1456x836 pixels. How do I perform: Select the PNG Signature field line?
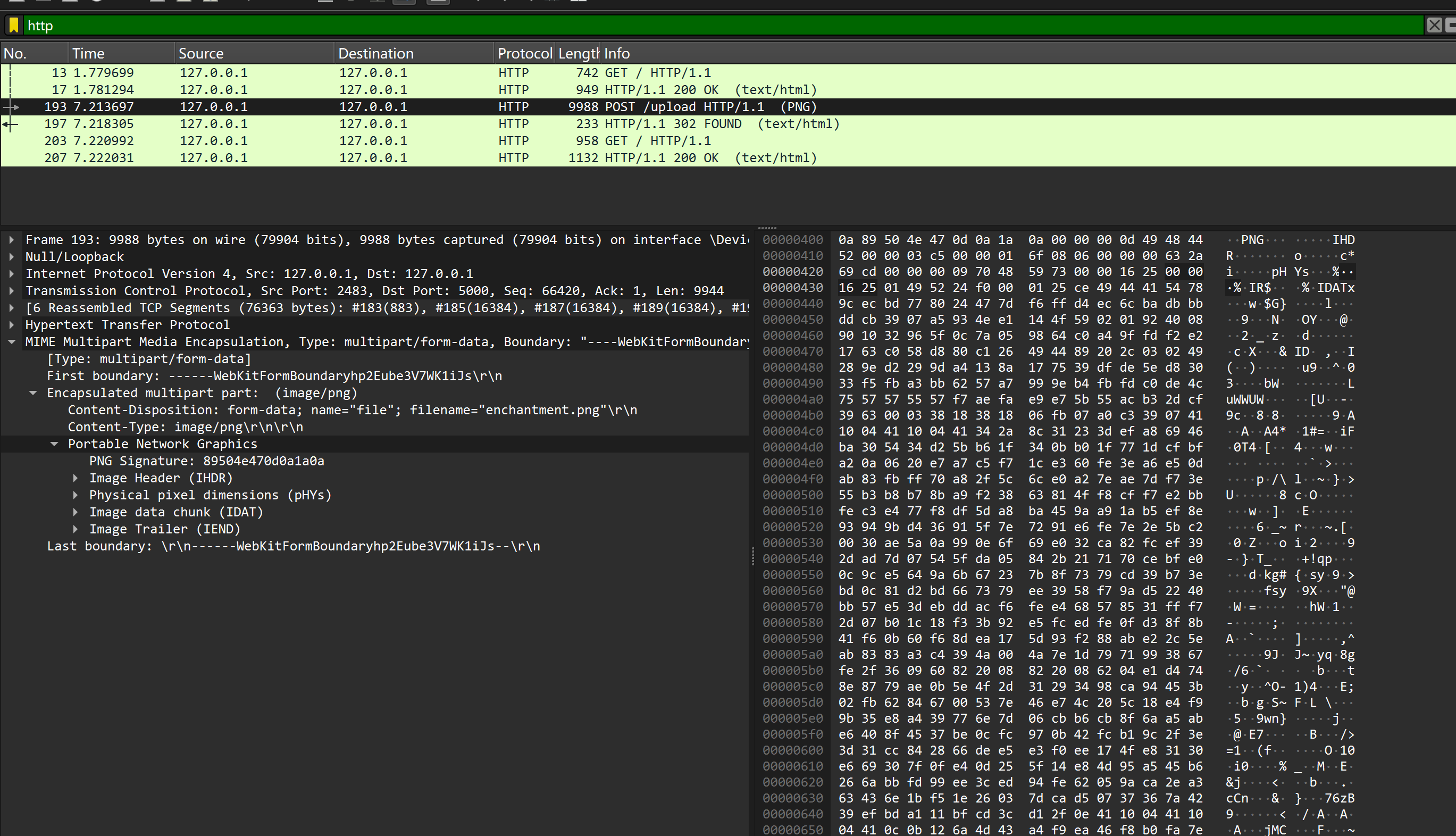(207, 461)
